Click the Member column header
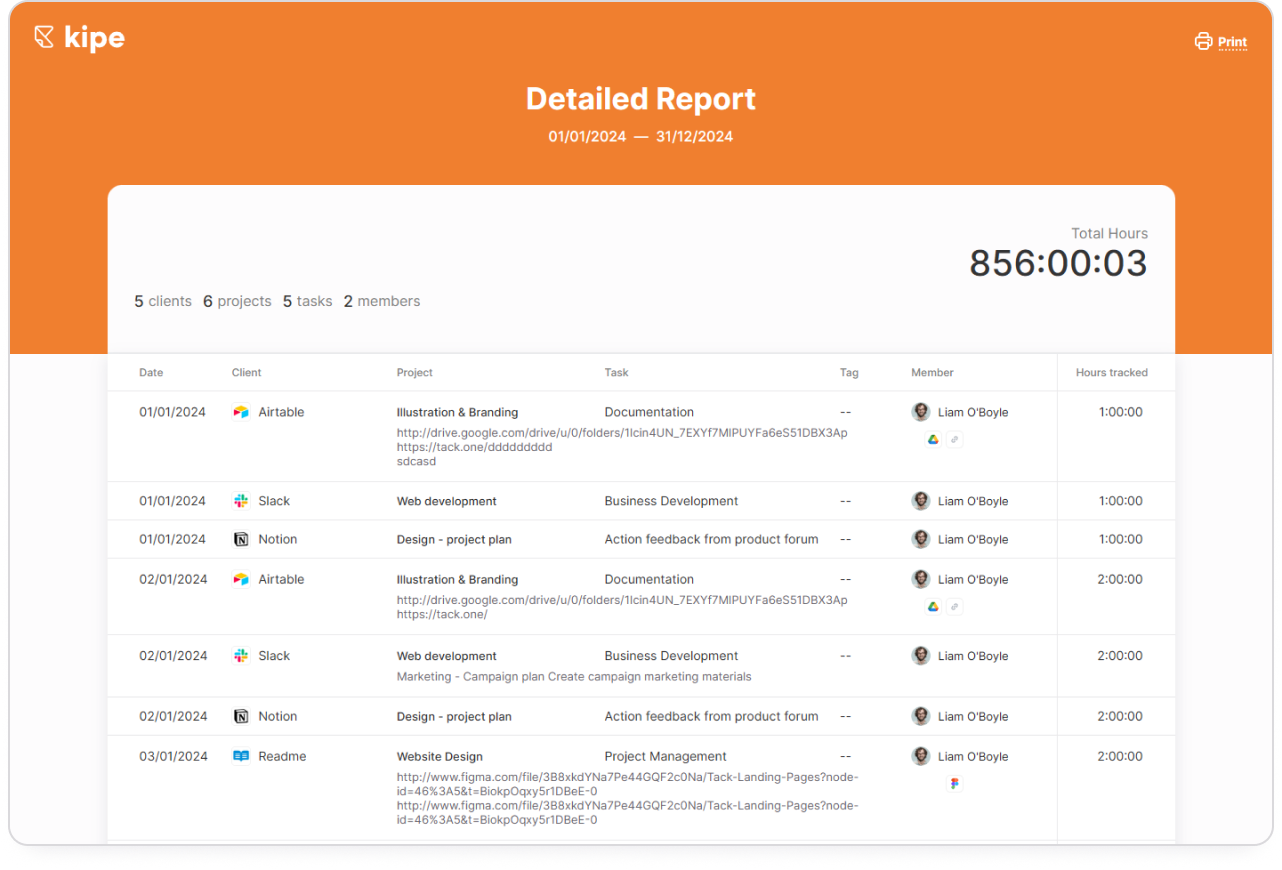Screen dimensions: 1282x870 pyautogui.click(x=932, y=372)
